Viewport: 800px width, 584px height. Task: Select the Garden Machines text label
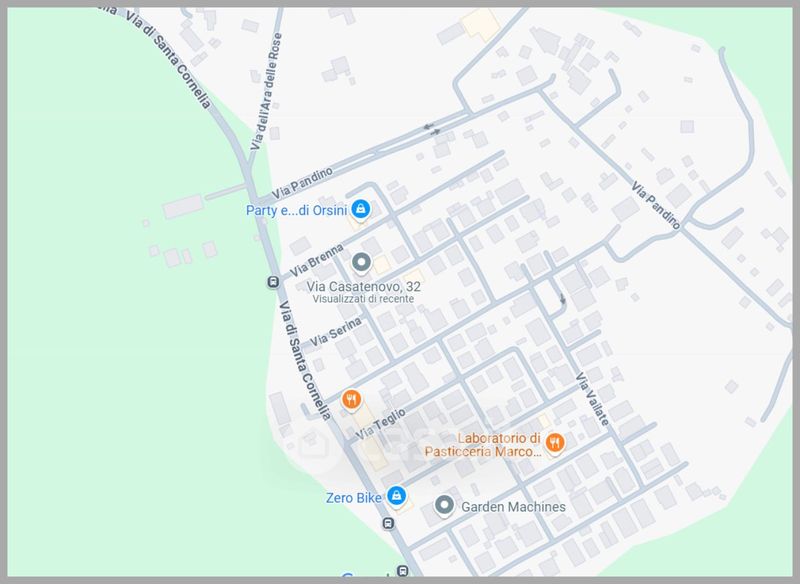[512, 507]
